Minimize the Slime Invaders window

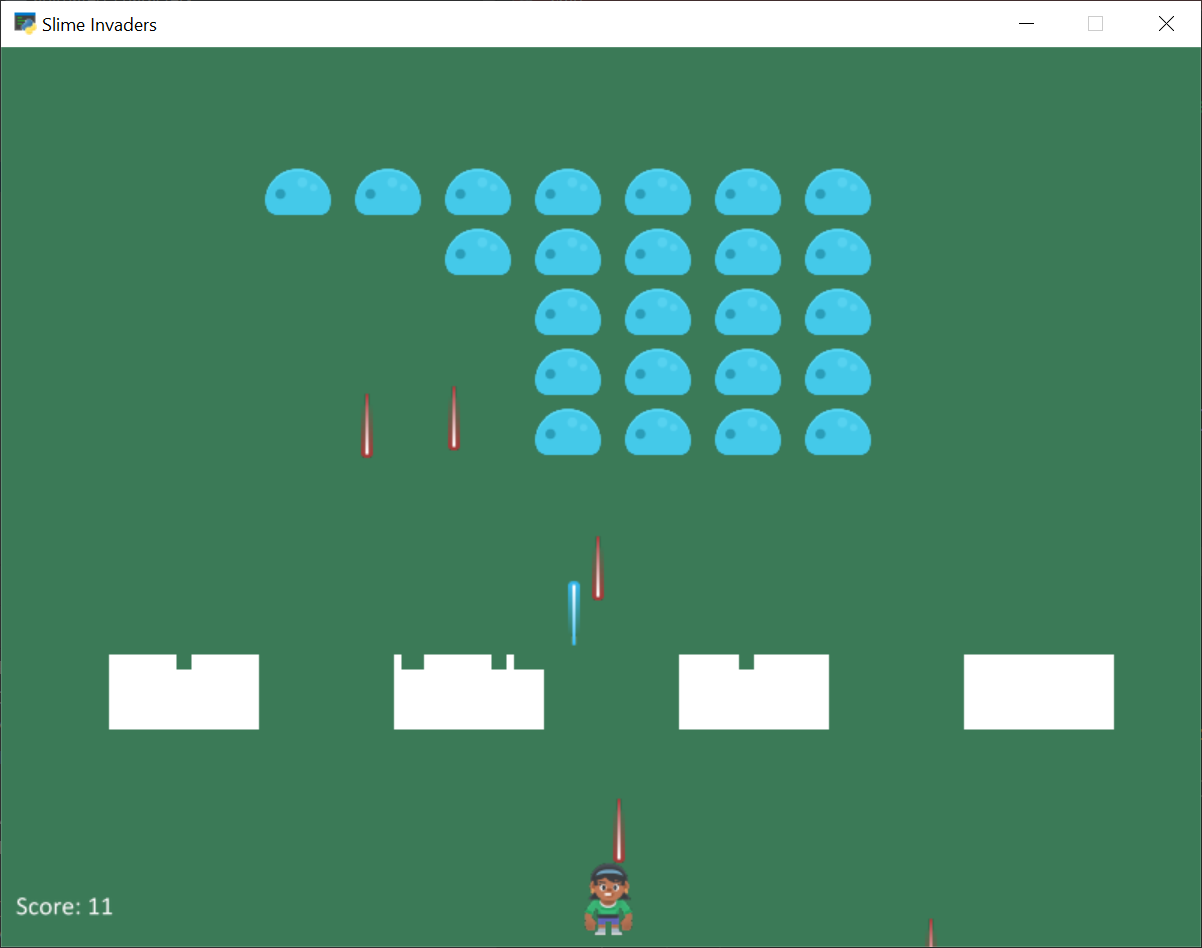click(1026, 24)
